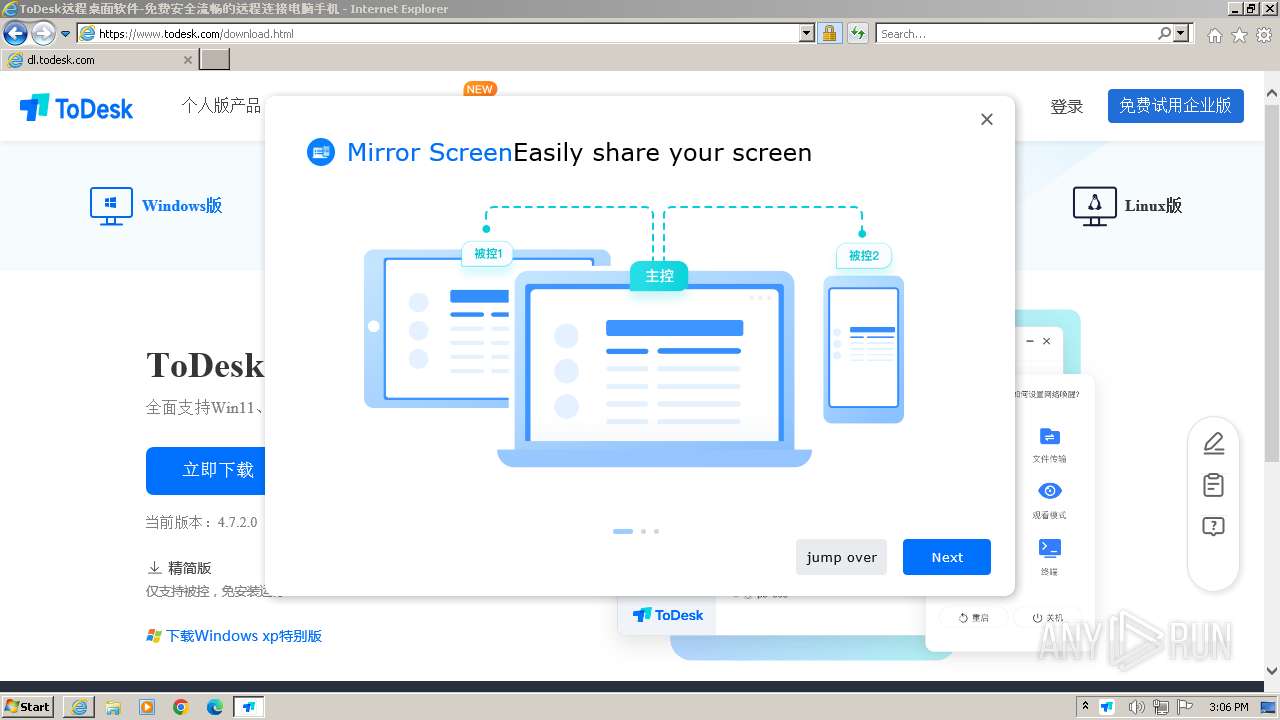Click the IE Back button
The image size is (1280, 720).
click(x=15, y=33)
